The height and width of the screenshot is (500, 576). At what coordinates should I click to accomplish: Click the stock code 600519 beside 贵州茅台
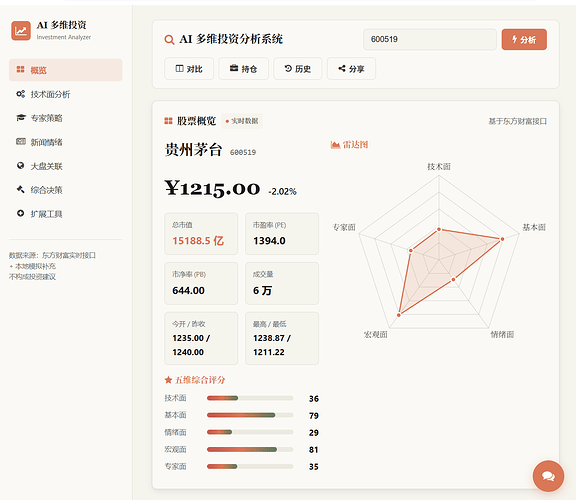tap(243, 152)
